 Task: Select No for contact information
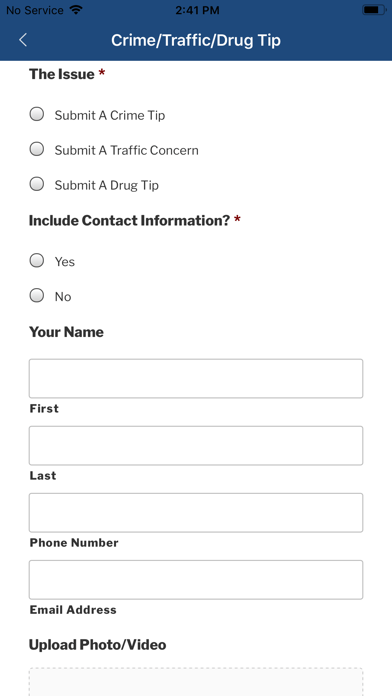point(37,295)
